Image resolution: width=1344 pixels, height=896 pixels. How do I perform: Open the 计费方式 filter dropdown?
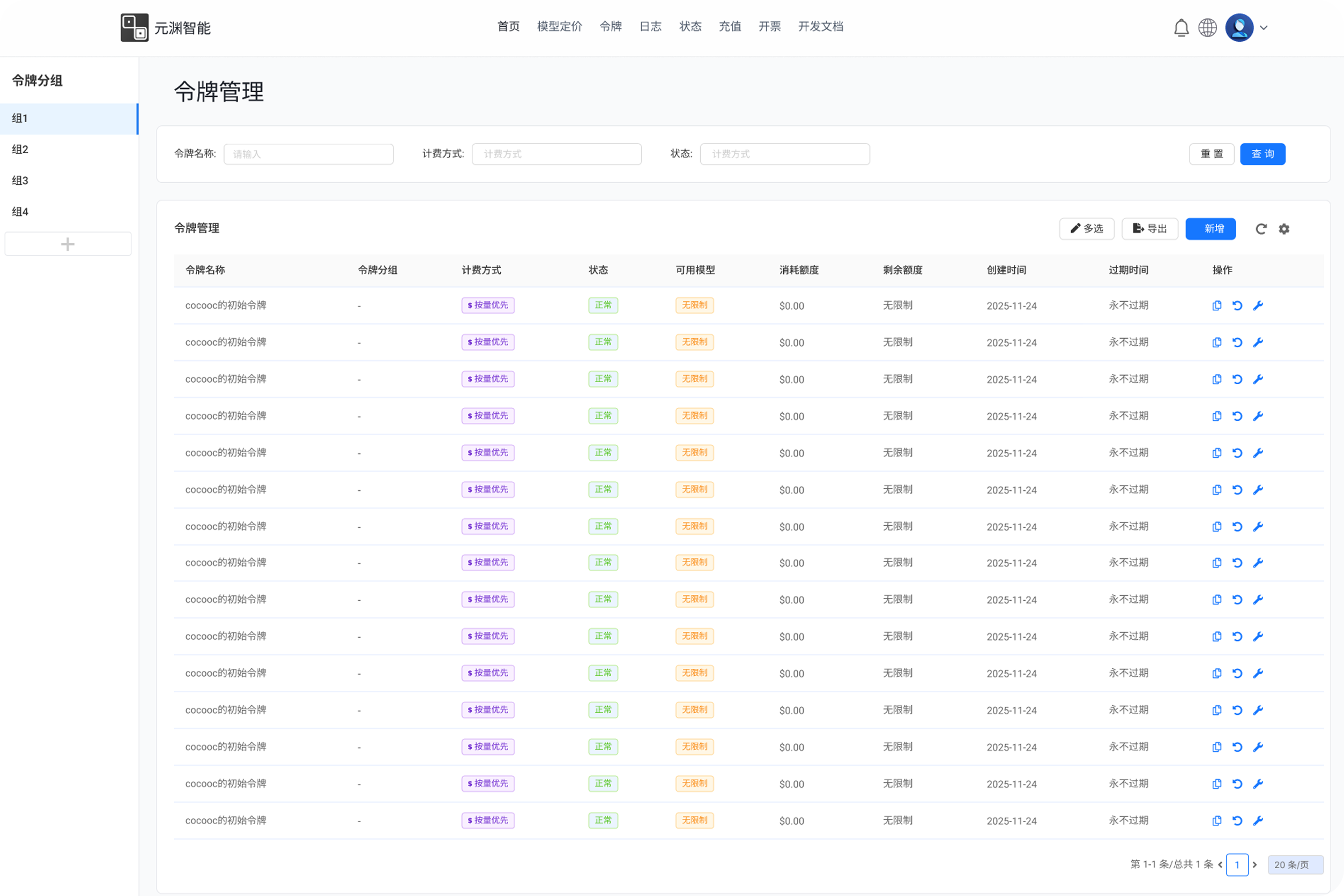[556, 154]
